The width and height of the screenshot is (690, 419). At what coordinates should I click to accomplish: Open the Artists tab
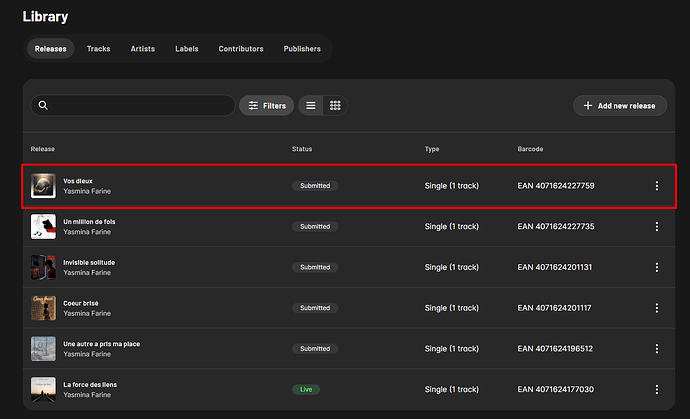(143, 49)
